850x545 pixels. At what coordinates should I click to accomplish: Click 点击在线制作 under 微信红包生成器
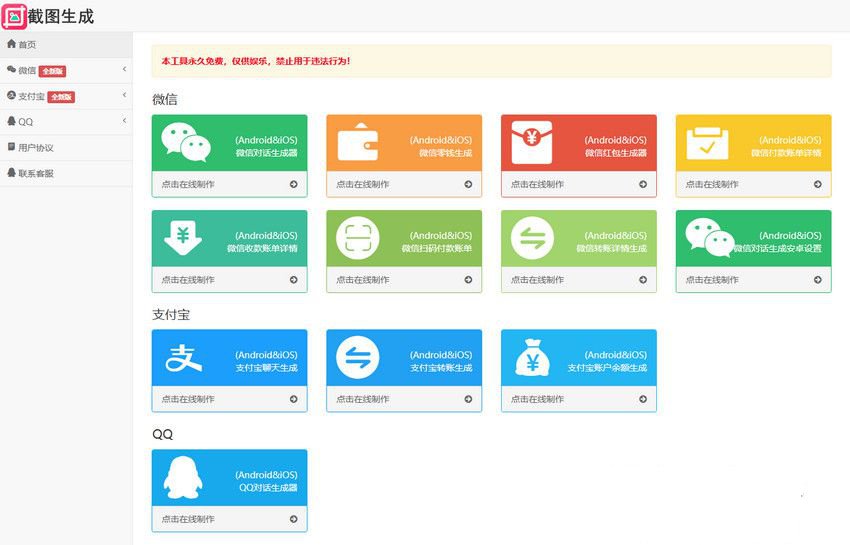point(537,184)
